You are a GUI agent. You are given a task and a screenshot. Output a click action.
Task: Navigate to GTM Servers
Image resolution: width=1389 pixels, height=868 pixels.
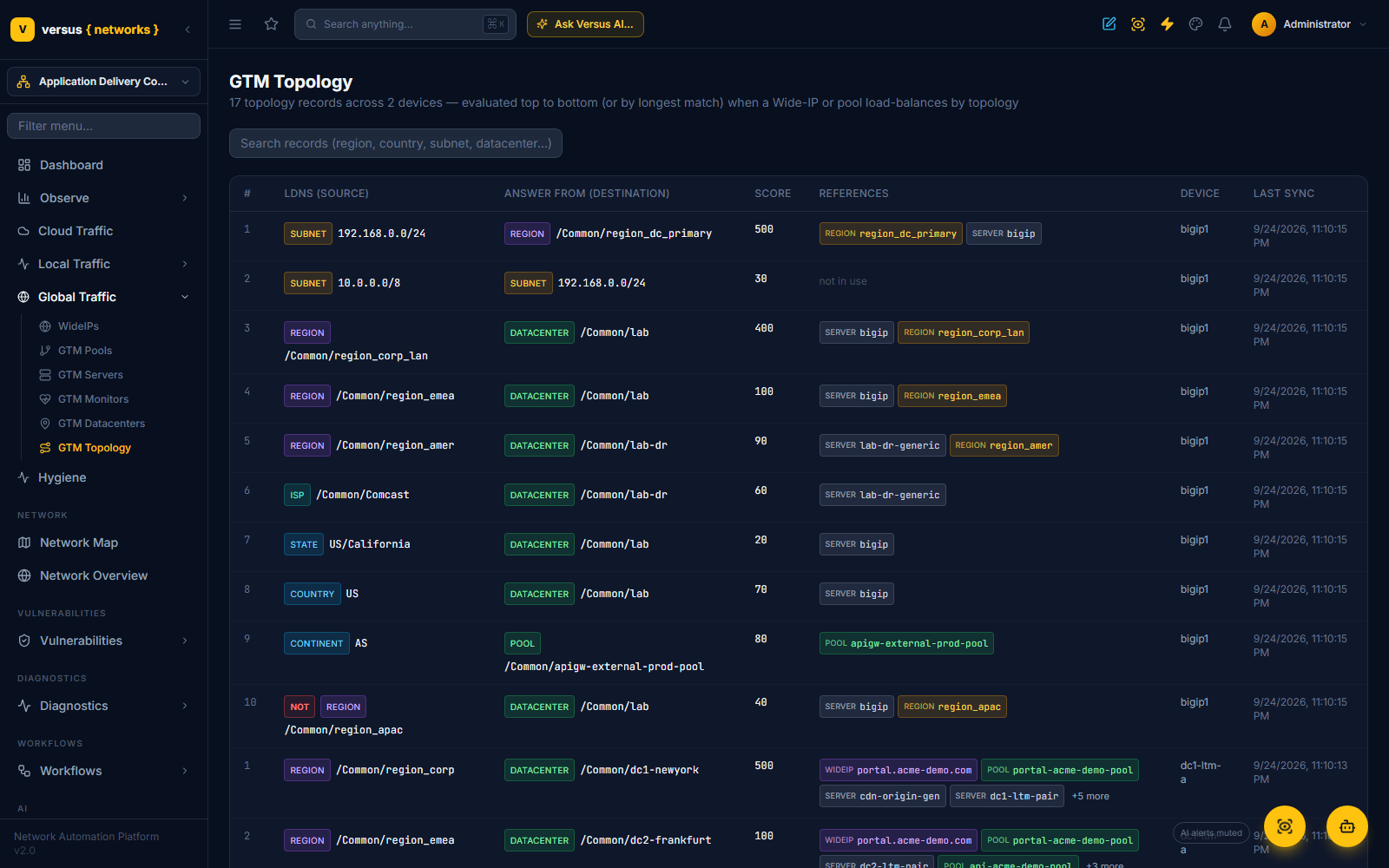coord(90,375)
